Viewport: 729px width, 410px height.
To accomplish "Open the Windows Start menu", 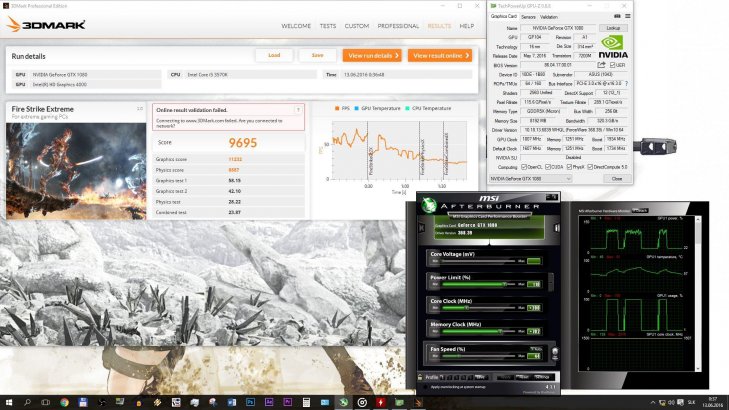I will (x=9, y=402).
